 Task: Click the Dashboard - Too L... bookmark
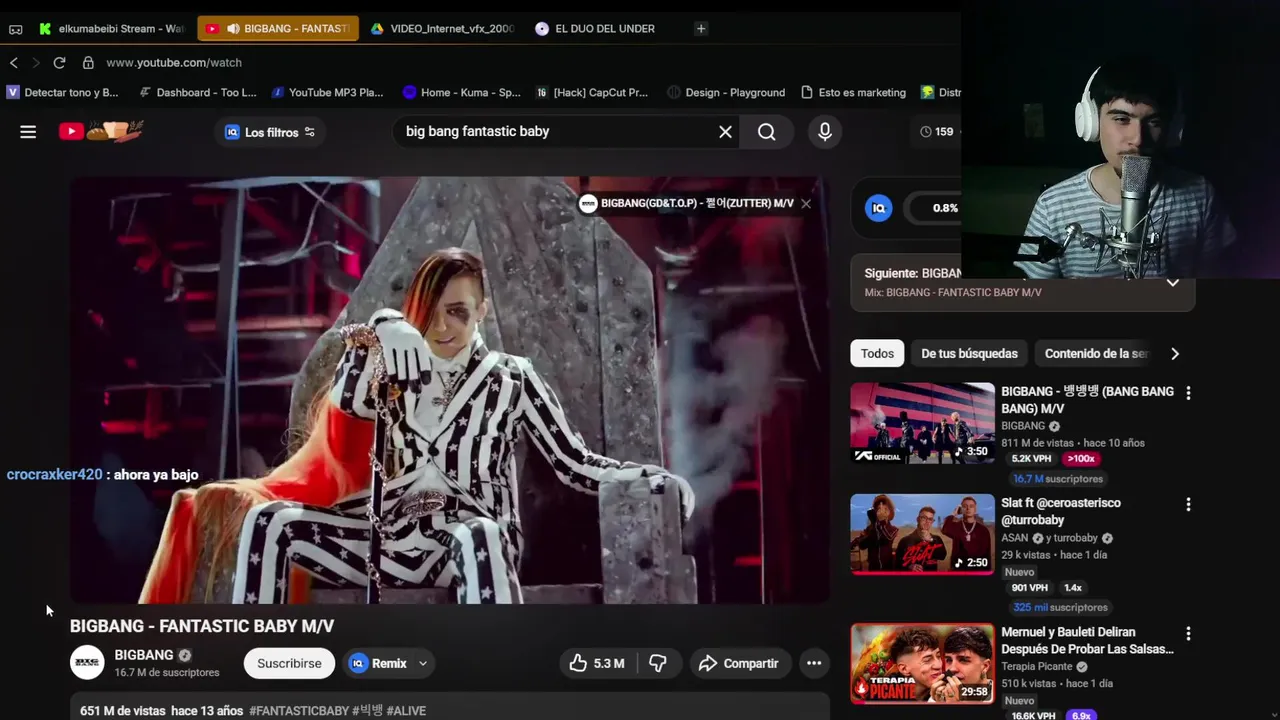[198, 92]
